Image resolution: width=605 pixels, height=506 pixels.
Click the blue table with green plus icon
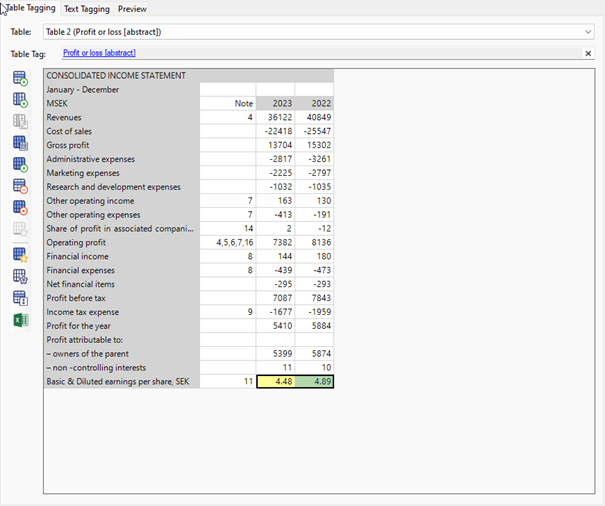(20, 164)
